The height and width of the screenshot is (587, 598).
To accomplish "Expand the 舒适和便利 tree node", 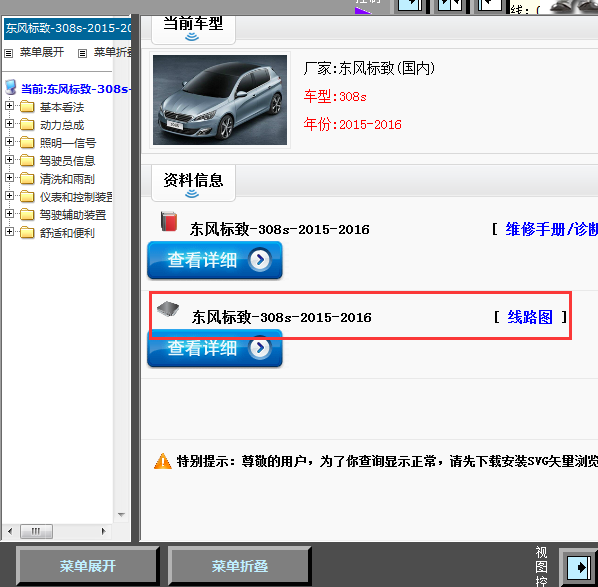I will pyautogui.click(x=10, y=232).
